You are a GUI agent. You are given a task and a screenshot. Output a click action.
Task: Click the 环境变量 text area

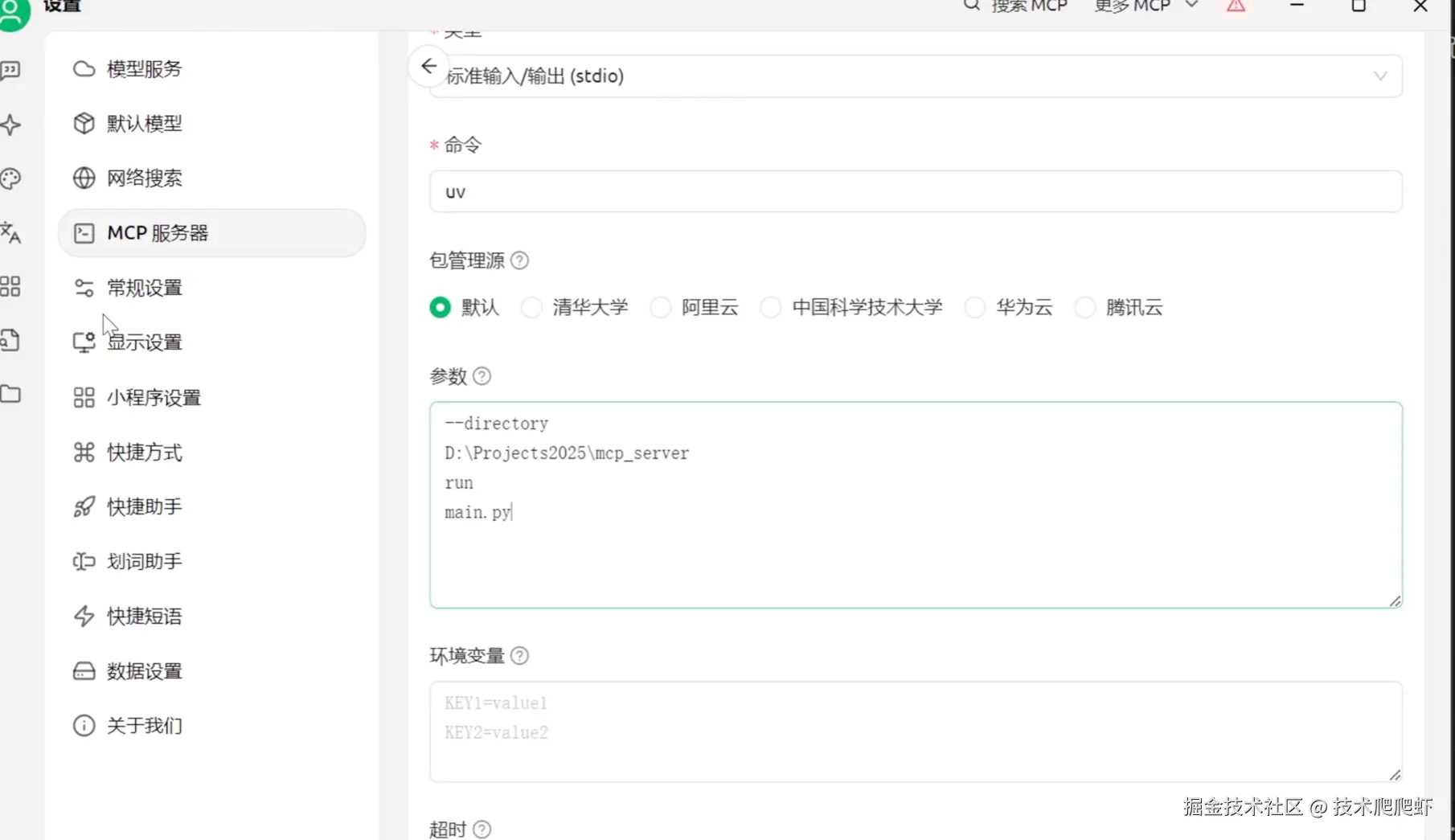[x=916, y=731]
